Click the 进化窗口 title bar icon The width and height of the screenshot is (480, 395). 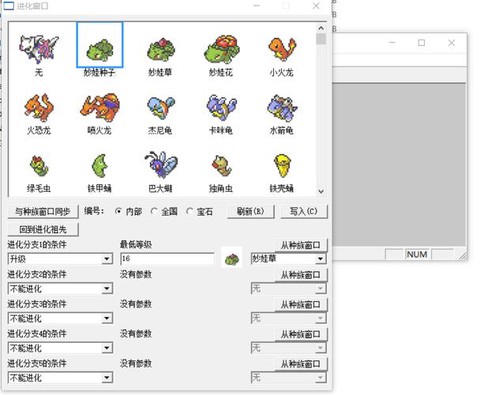[8, 6]
